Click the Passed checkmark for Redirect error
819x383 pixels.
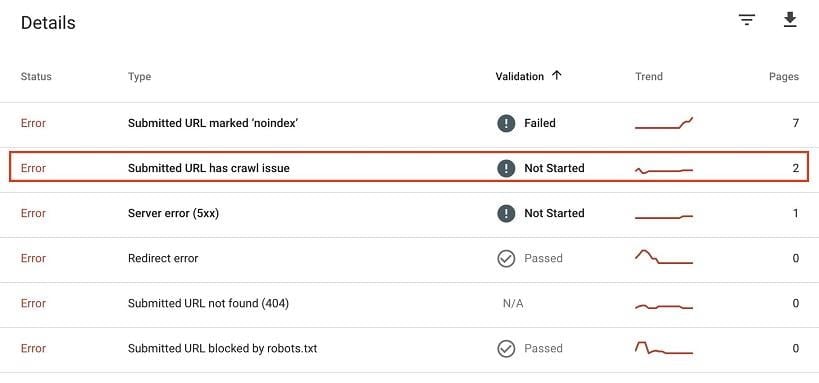(506, 258)
